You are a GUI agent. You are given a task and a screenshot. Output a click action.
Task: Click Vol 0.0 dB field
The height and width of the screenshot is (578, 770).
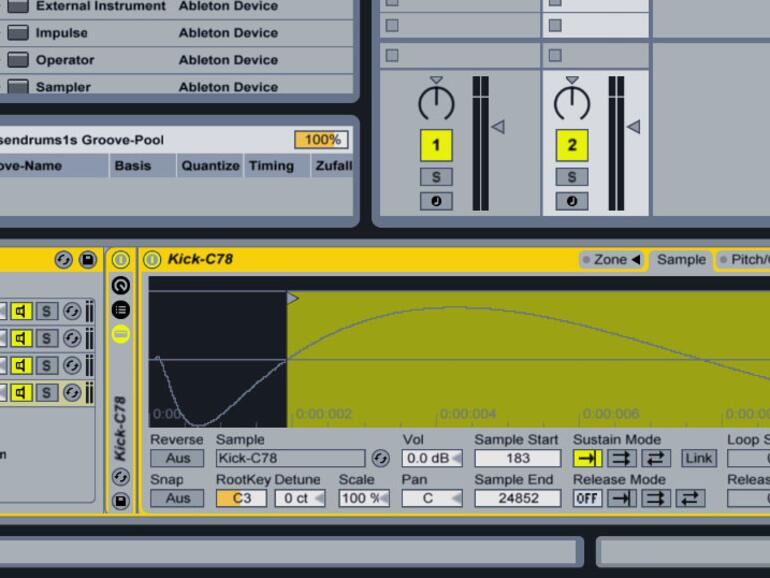432,458
